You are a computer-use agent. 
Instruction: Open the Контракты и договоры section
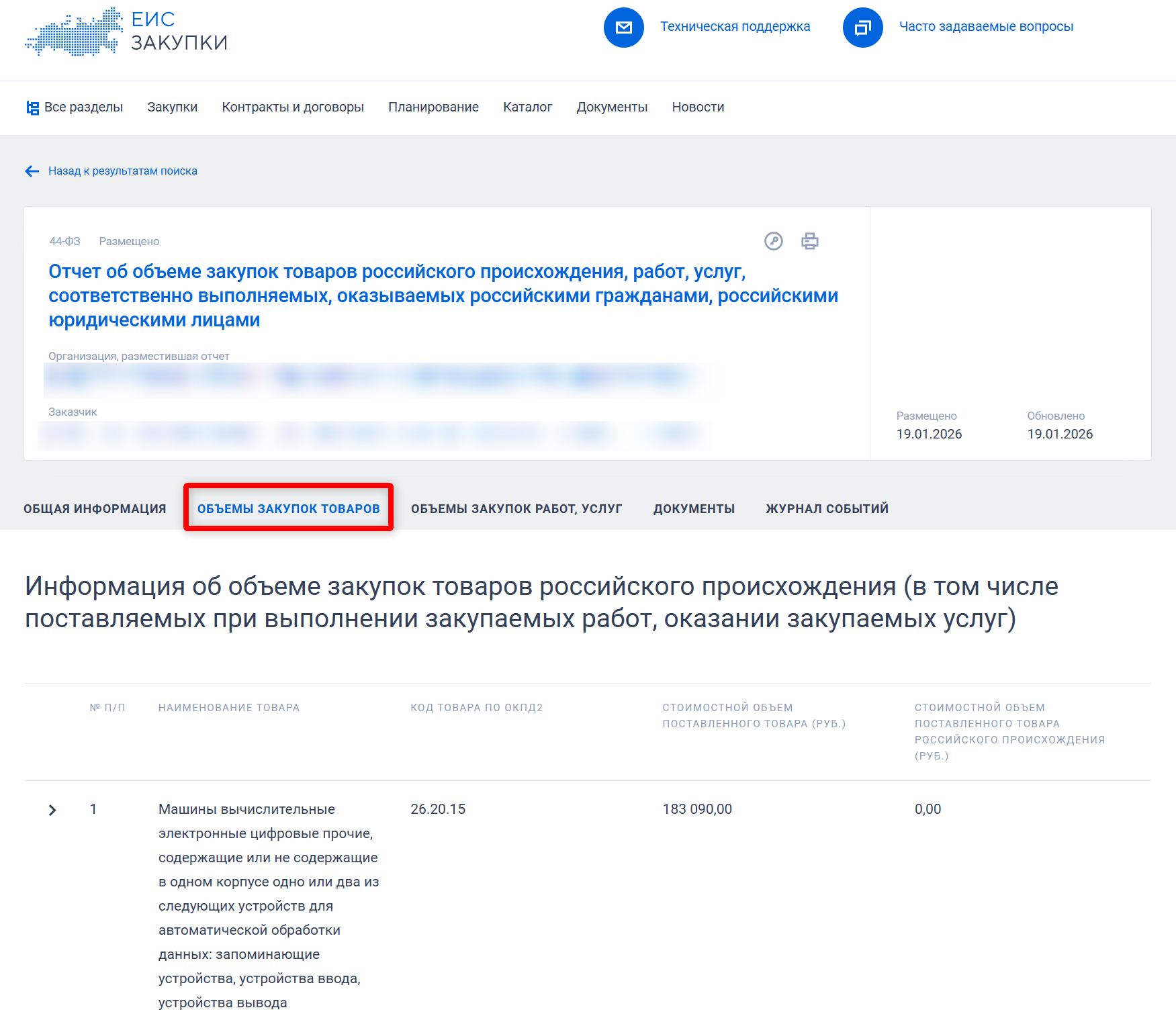[293, 106]
